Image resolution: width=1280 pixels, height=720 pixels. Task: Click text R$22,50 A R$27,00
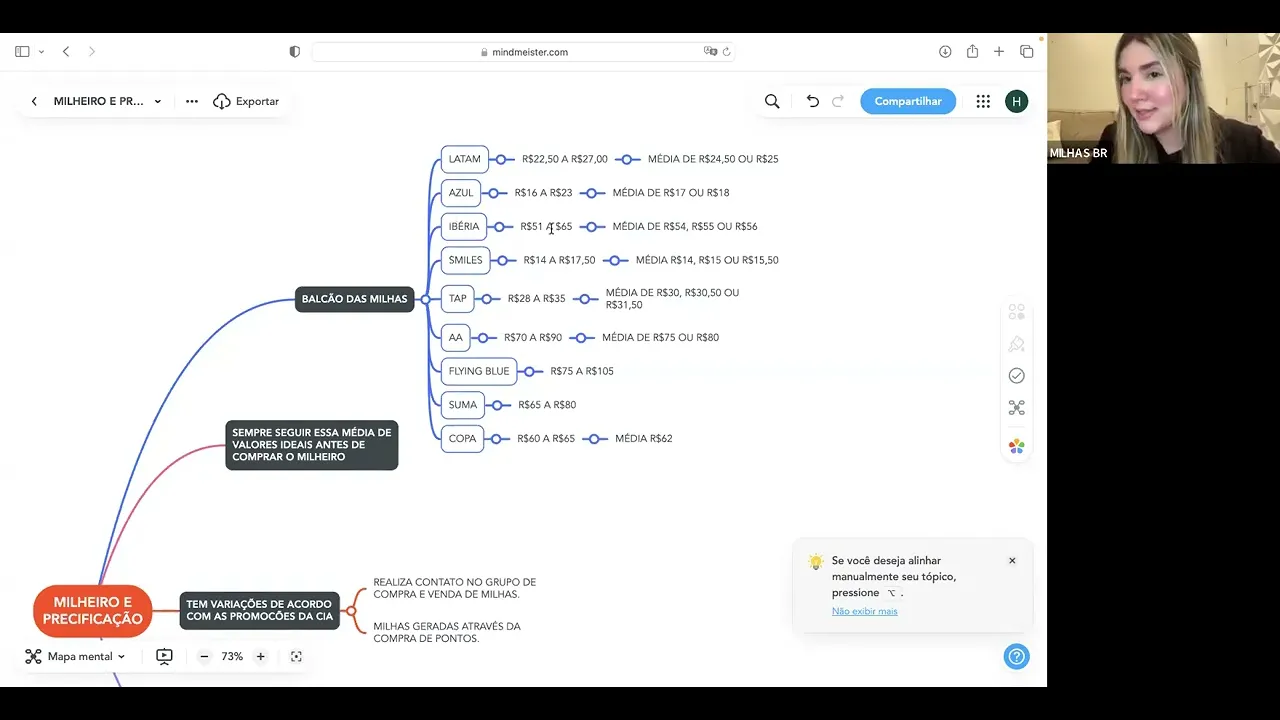pos(565,159)
